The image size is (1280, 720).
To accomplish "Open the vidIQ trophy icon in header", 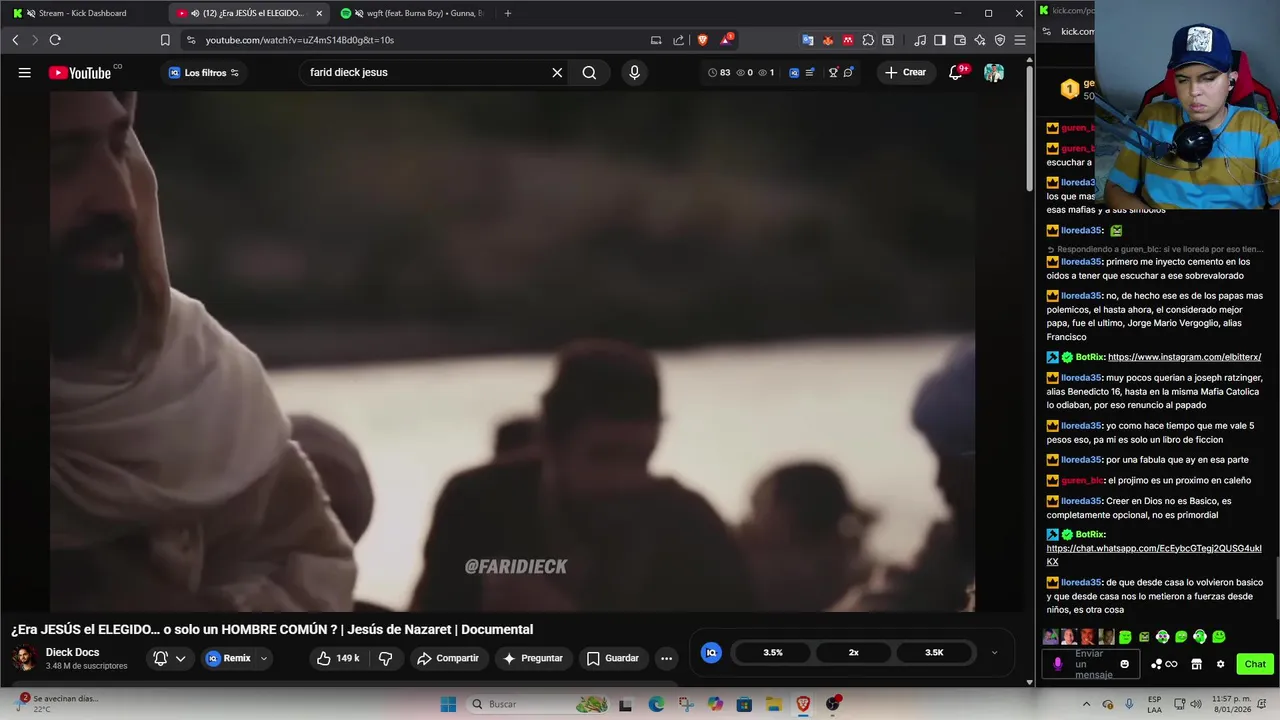I will coord(833,72).
